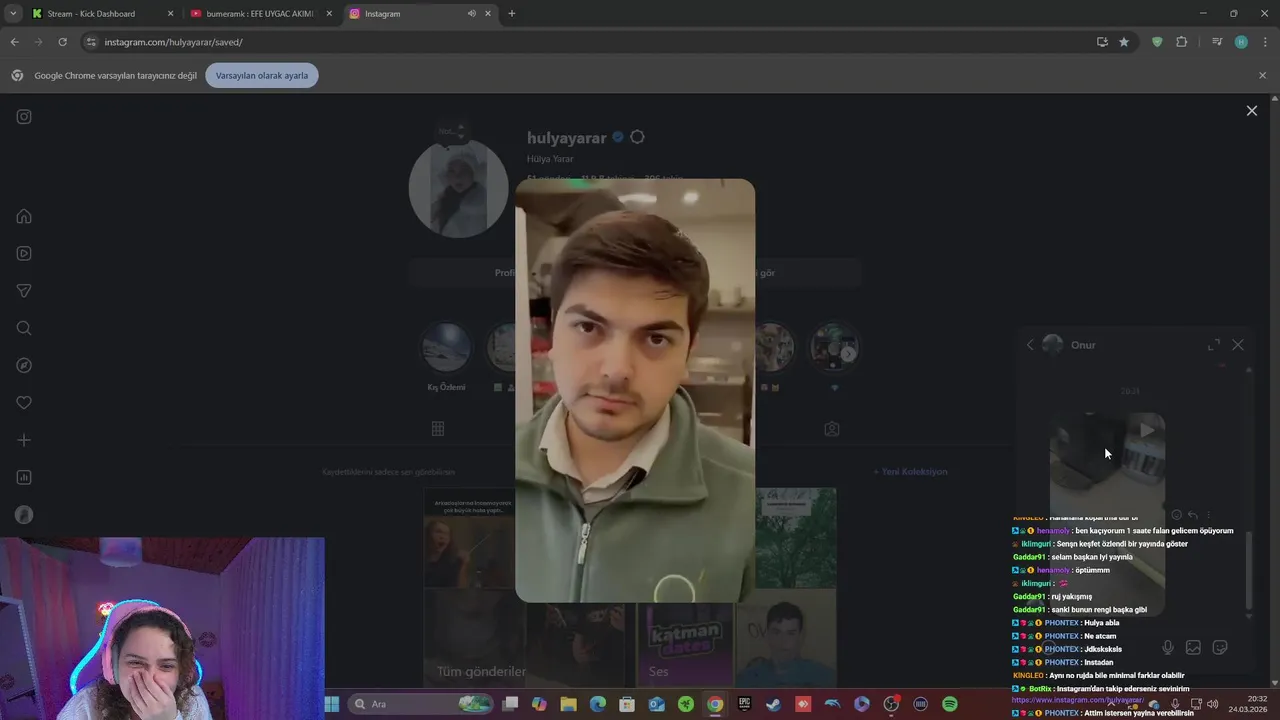Open sticker picker in Onur chat
Image resolution: width=1280 pixels, height=720 pixels.
1220,648
